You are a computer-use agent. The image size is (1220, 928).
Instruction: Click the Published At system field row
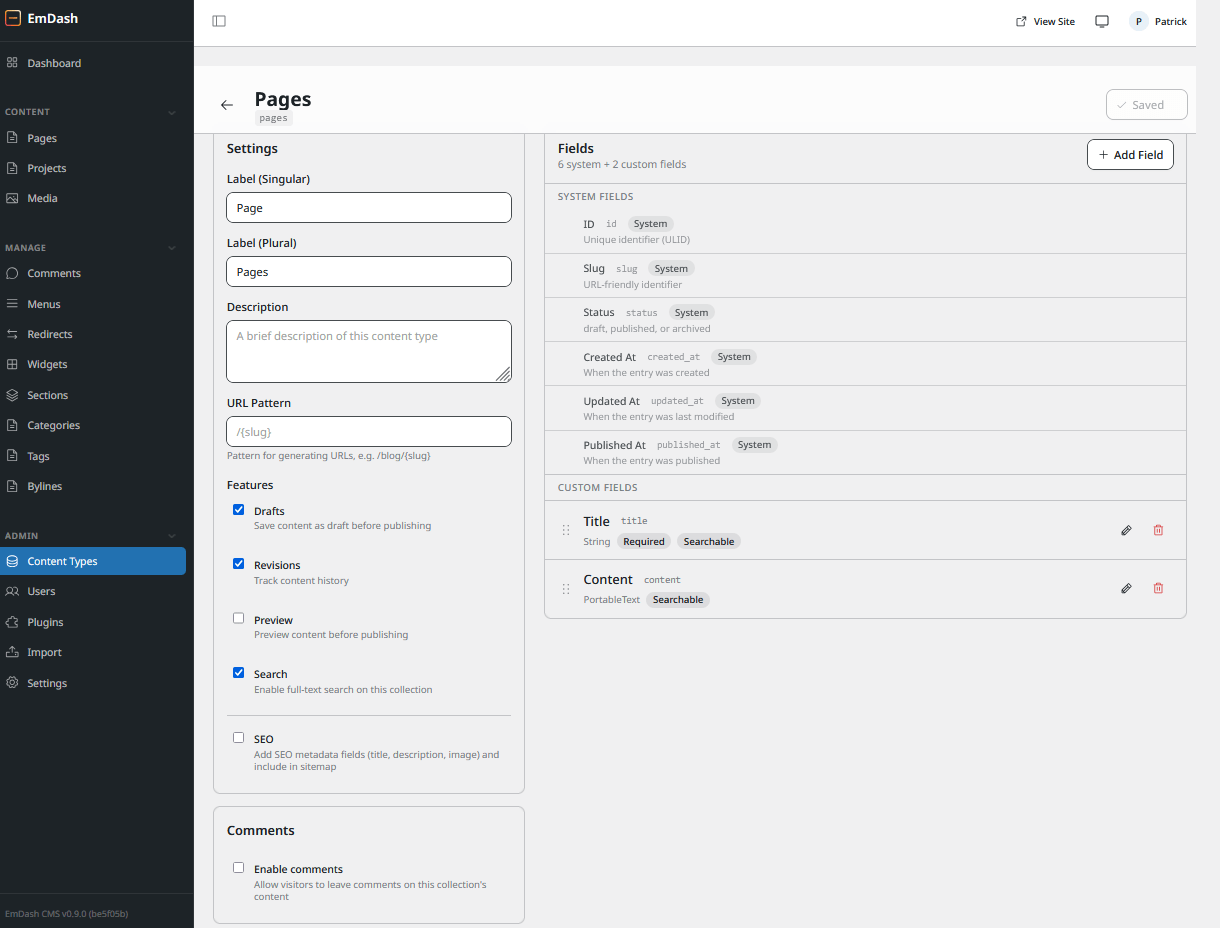click(x=865, y=452)
